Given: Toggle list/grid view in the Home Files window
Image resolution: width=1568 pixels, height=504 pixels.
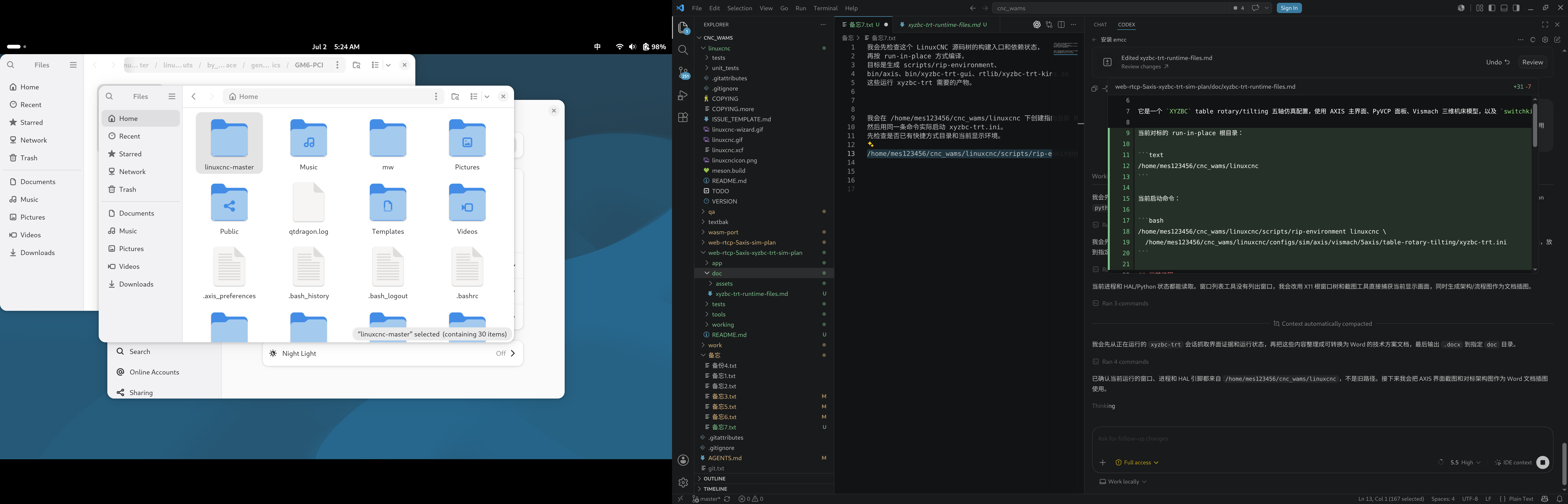Looking at the screenshot, I should point(474,96).
